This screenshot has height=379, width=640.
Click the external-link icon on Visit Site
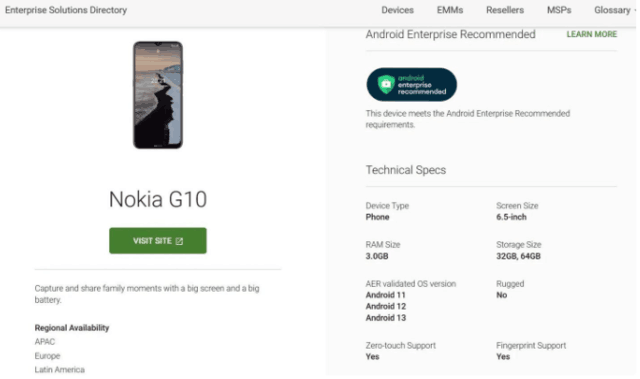(x=179, y=241)
